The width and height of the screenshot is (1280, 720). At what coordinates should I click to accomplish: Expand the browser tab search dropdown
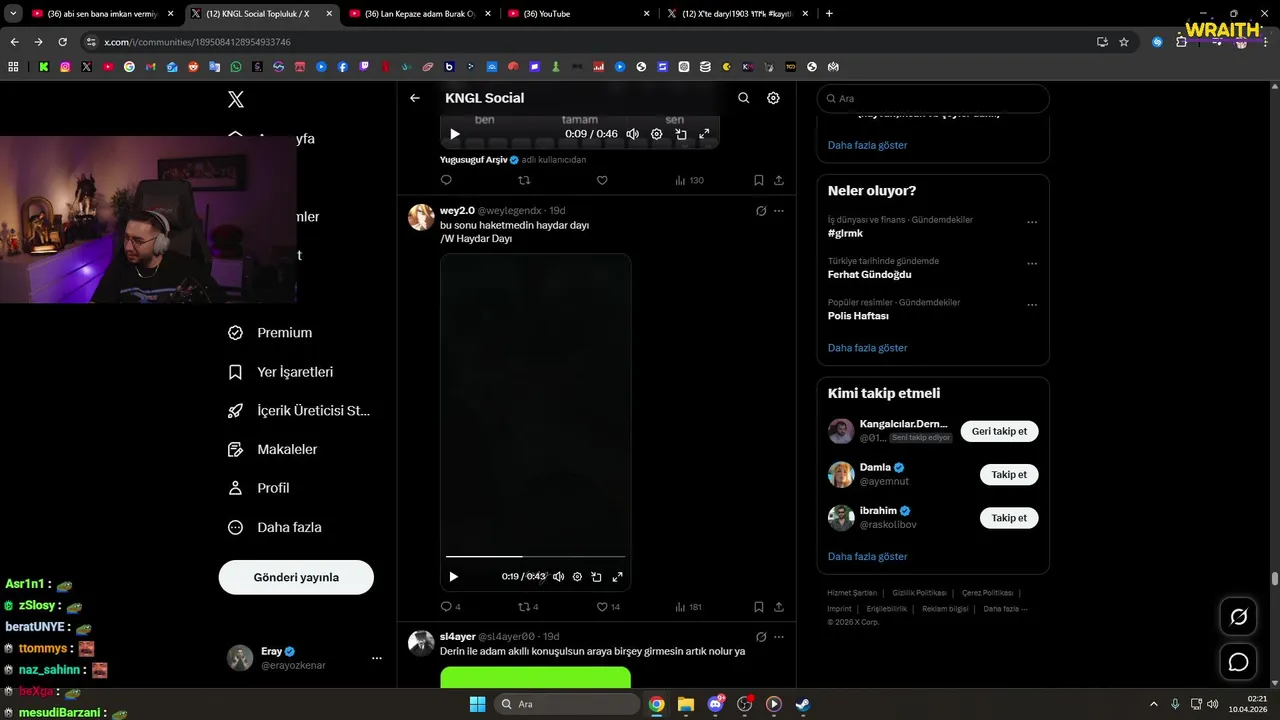coord(14,14)
